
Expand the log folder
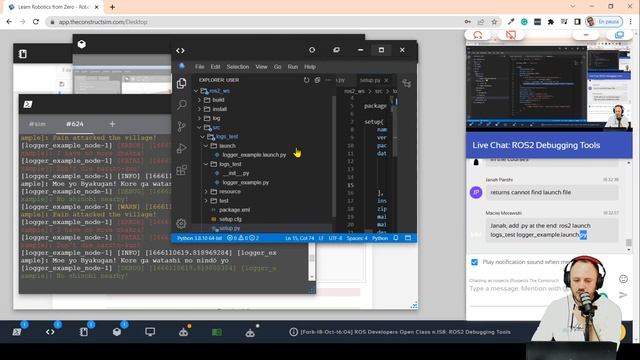coord(200,118)
